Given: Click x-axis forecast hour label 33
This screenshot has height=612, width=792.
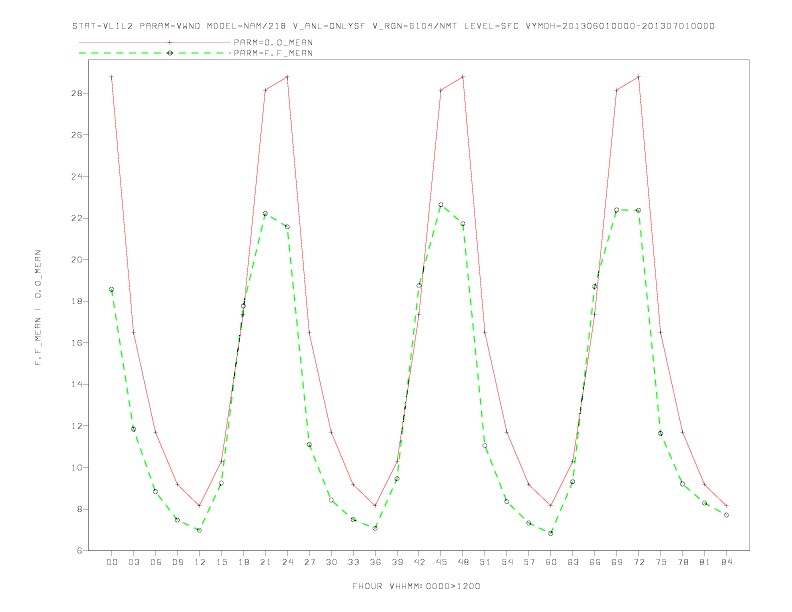Looking at the screenshot, I should tap(353, 562).
